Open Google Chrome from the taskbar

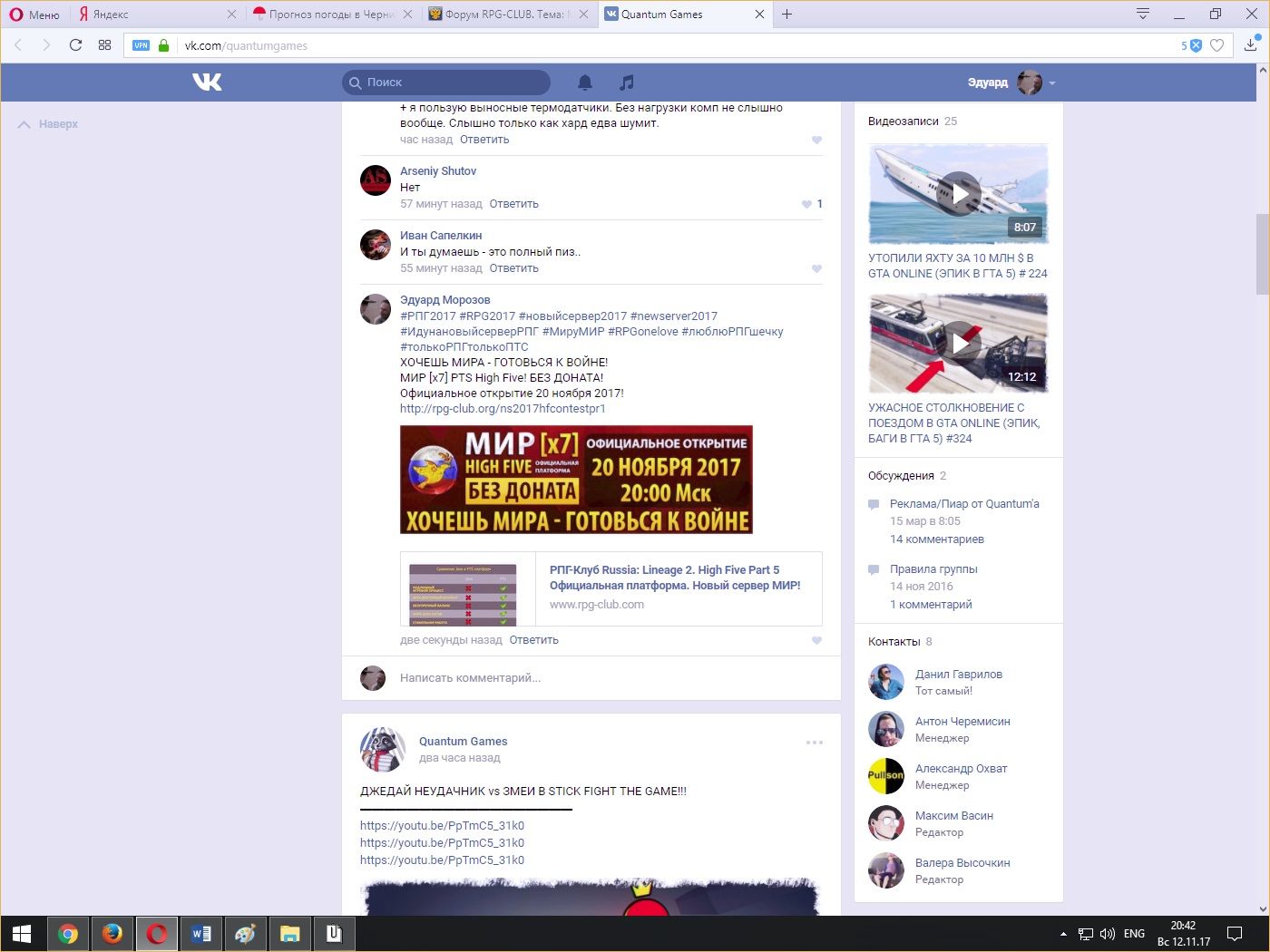coord(68,933)
